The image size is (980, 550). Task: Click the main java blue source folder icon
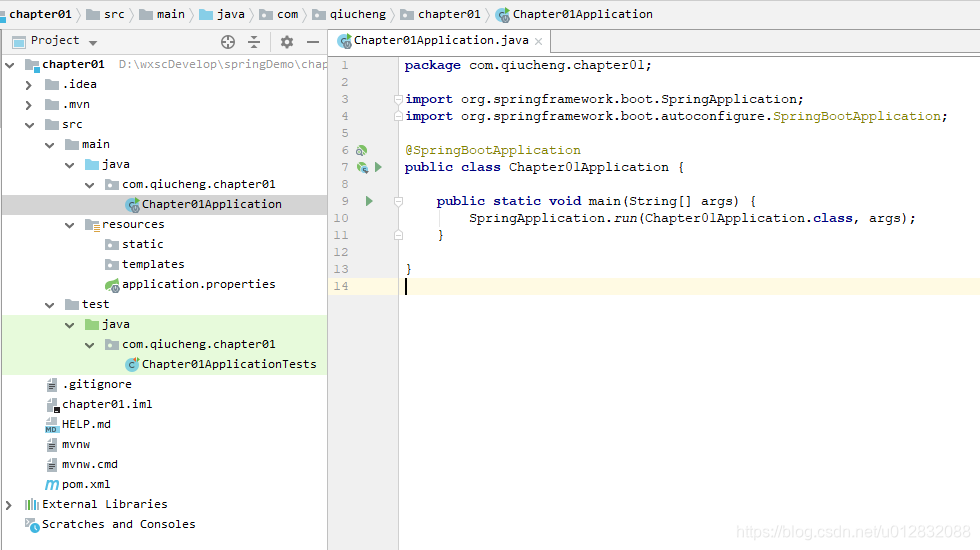92,164
